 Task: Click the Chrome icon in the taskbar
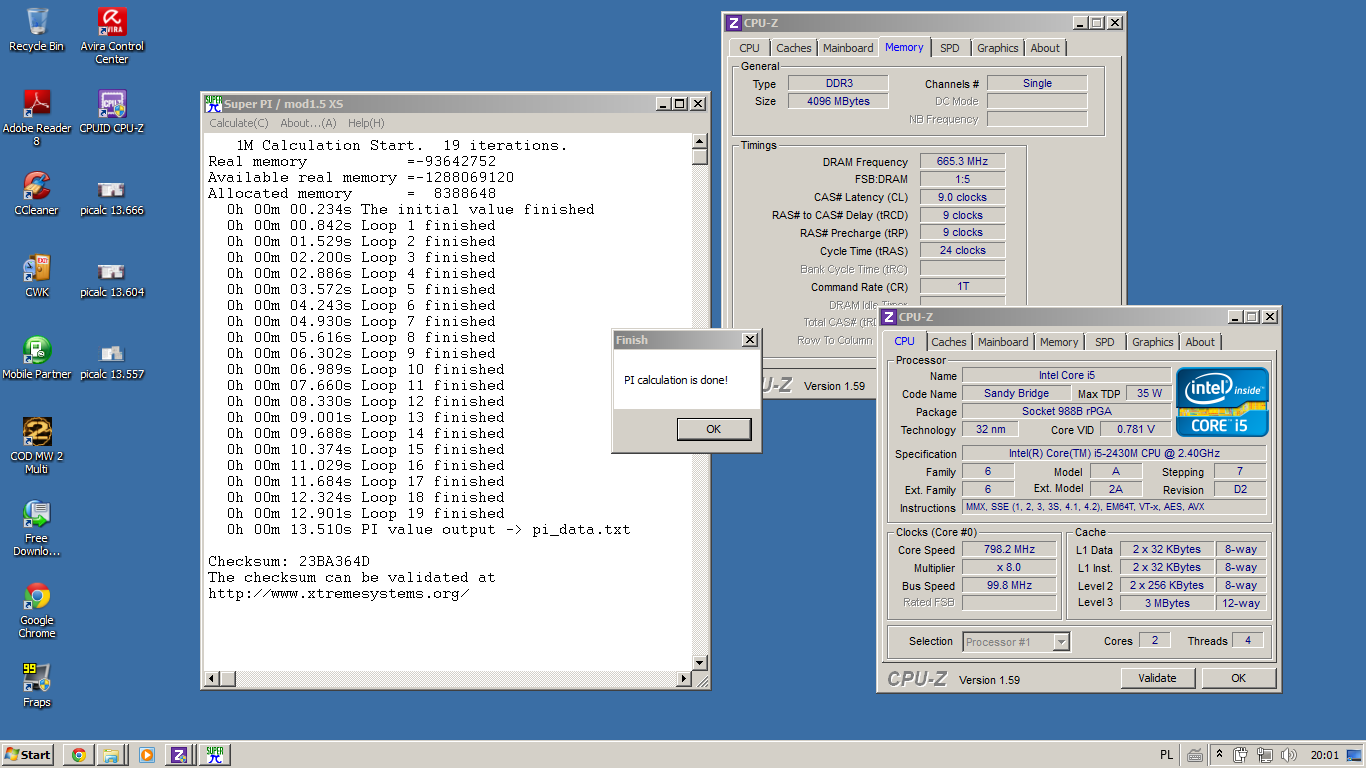[78, 755]
